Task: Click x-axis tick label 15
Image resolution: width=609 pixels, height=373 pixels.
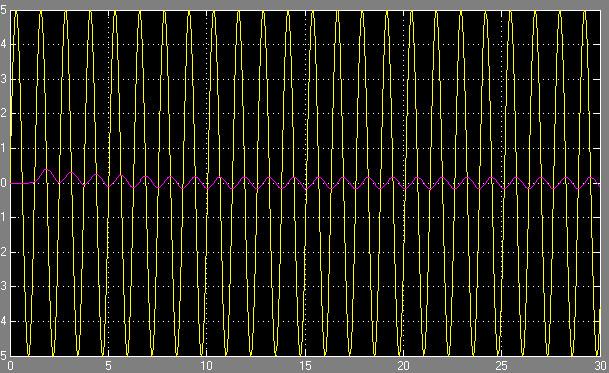Action: point(305,366)
